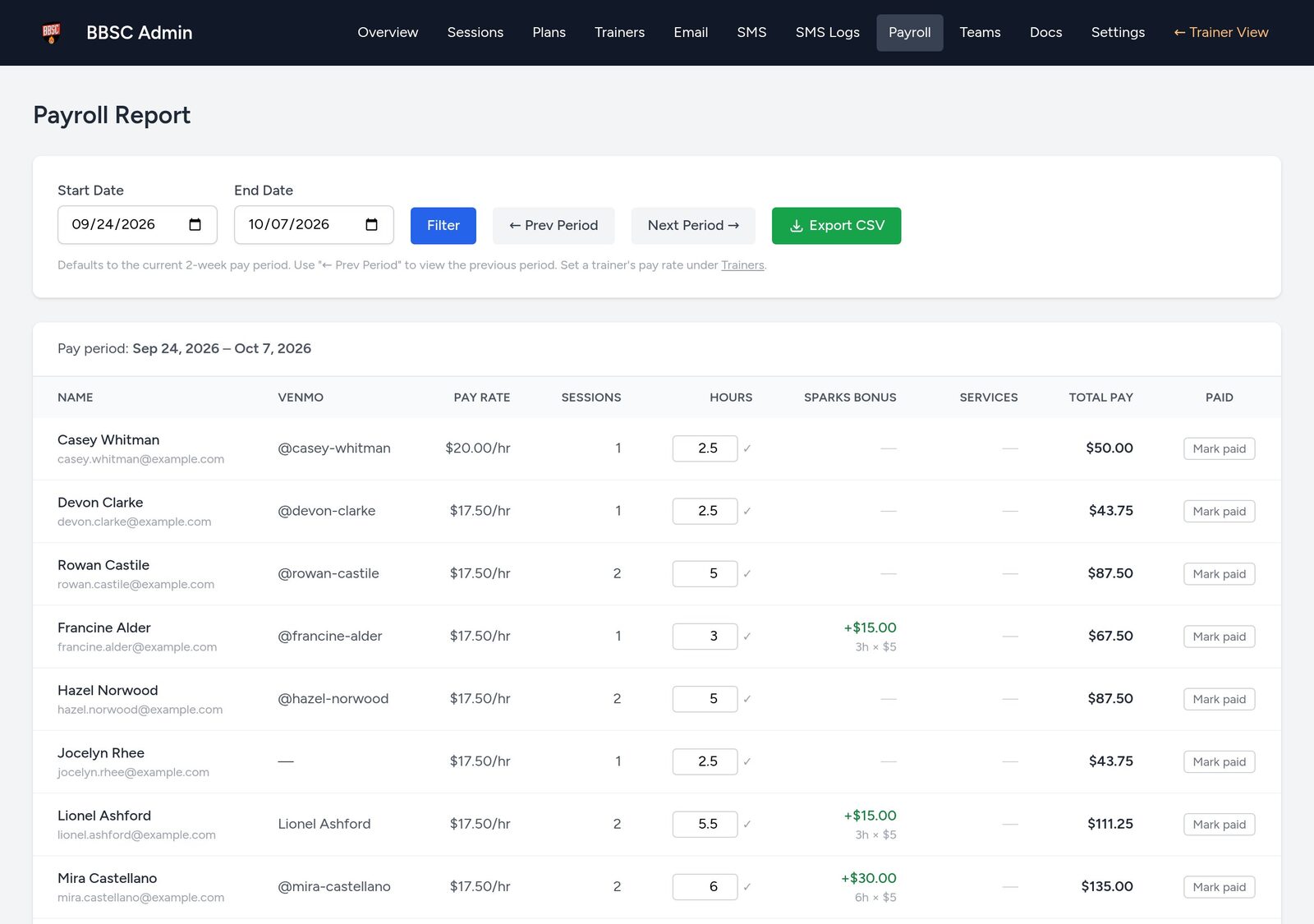Image resolution: width=1314 pixels, height=924 pixels.
Task: Open the SMS Logs page
Action: click(x=827, y=33)
